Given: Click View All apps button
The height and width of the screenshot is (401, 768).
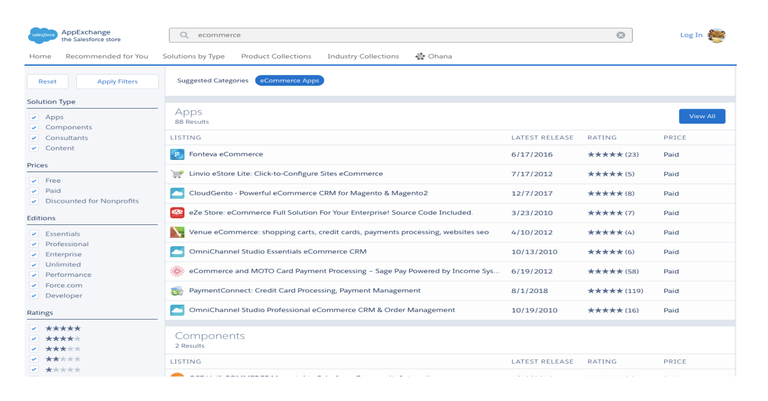Looking at the screenshot, I should (702, 116).
